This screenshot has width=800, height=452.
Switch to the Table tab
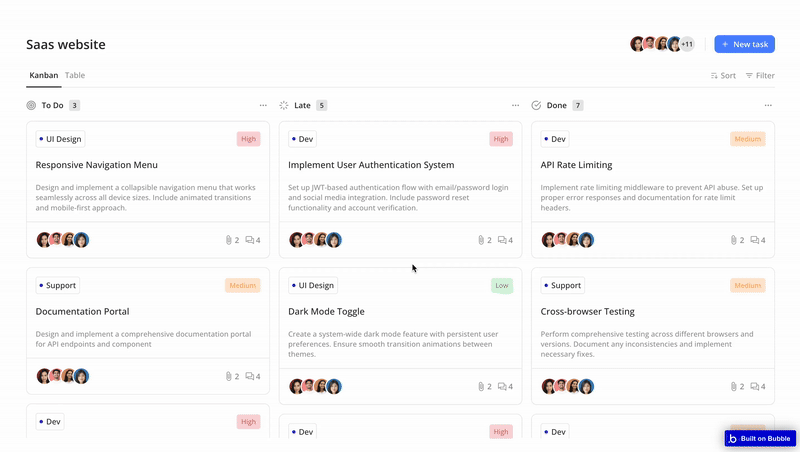(x=75, y=75)
